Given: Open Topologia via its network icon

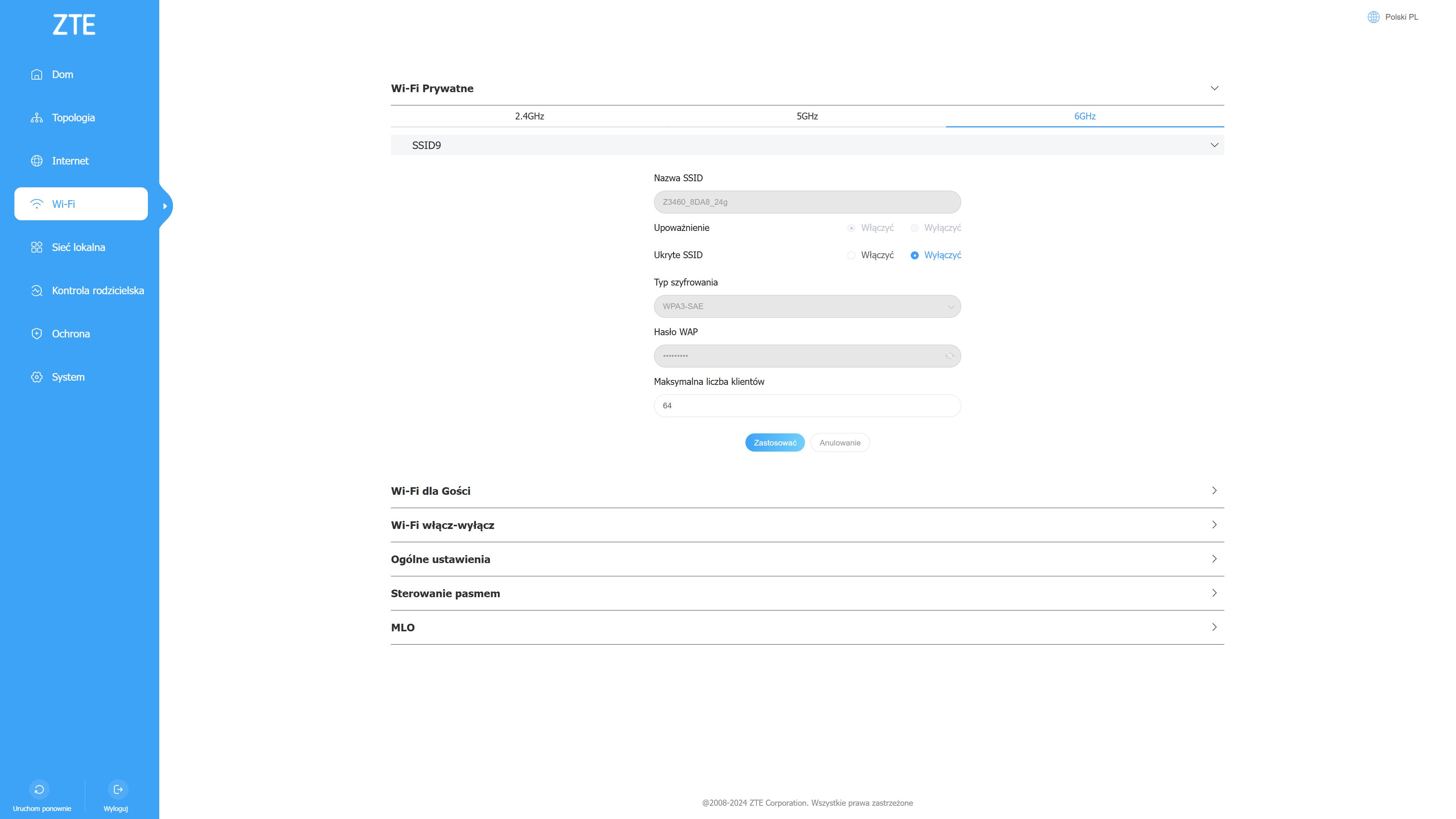Looking at the screenshot, I should tap(37, 118).
